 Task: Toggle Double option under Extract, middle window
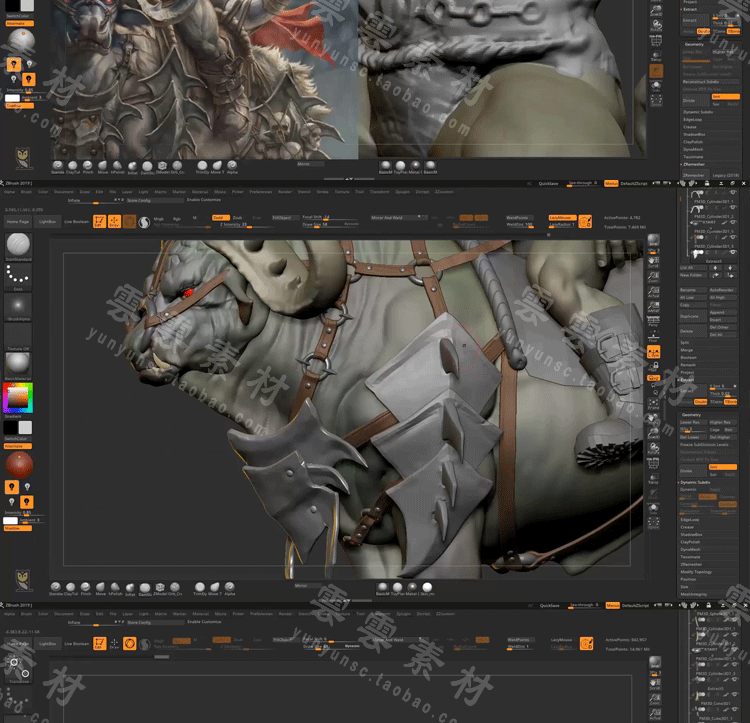701,402
